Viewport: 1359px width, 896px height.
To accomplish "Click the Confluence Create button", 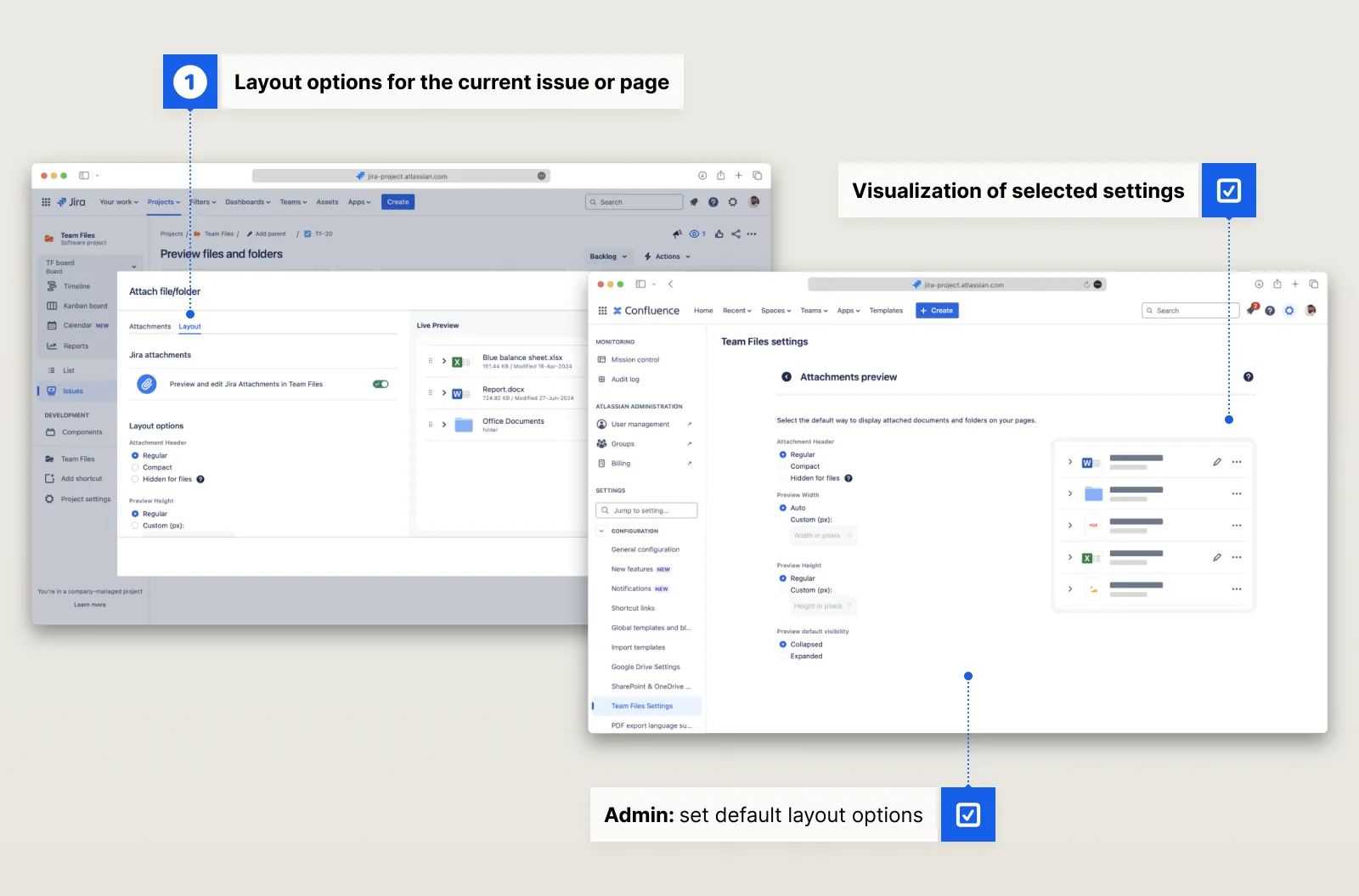I will [937, 311].
